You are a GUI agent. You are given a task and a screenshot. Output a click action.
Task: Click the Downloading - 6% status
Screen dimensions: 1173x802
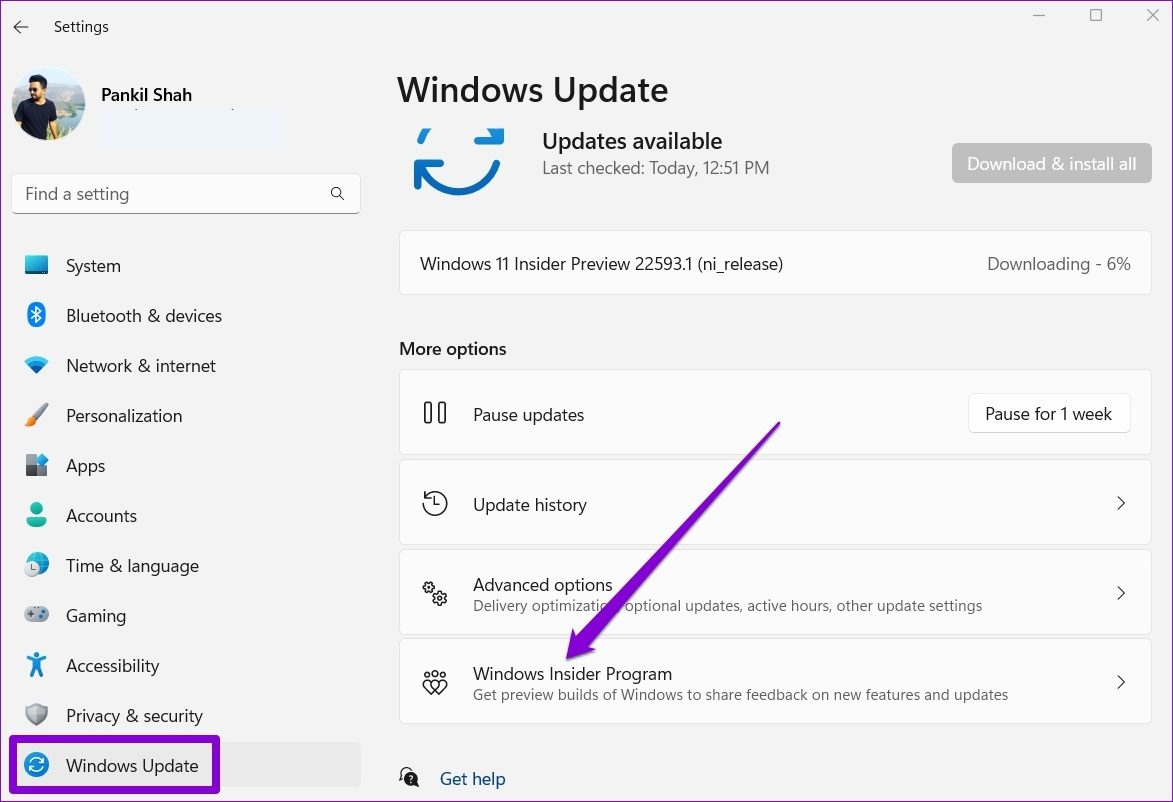pyautogui.click(x=1059, y=264)
